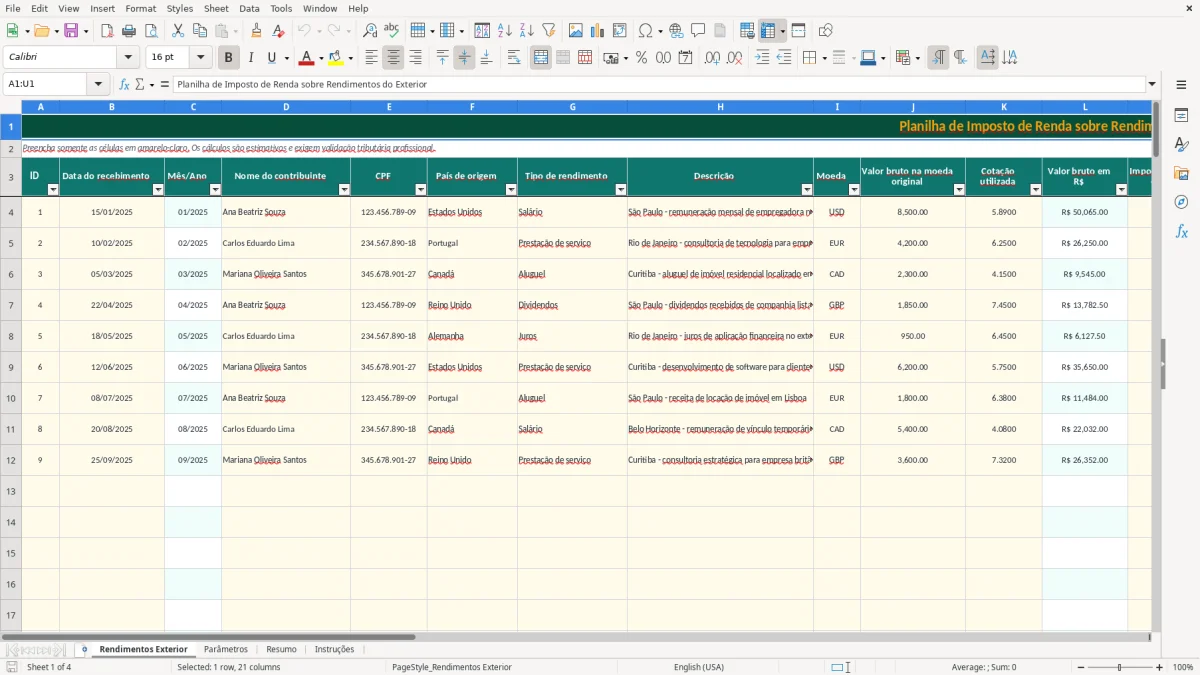Toggle Italic formatting
Screen dimensions: 1200x675
tap(251, 58)
